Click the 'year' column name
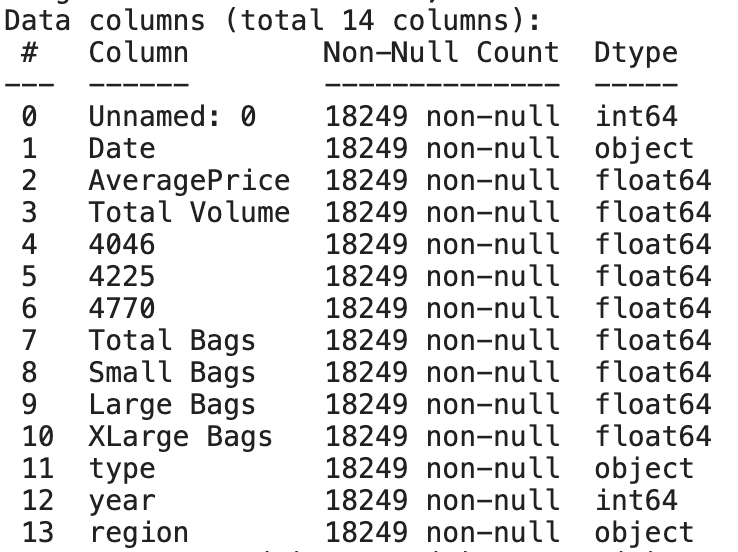 (x=121, y=501)
